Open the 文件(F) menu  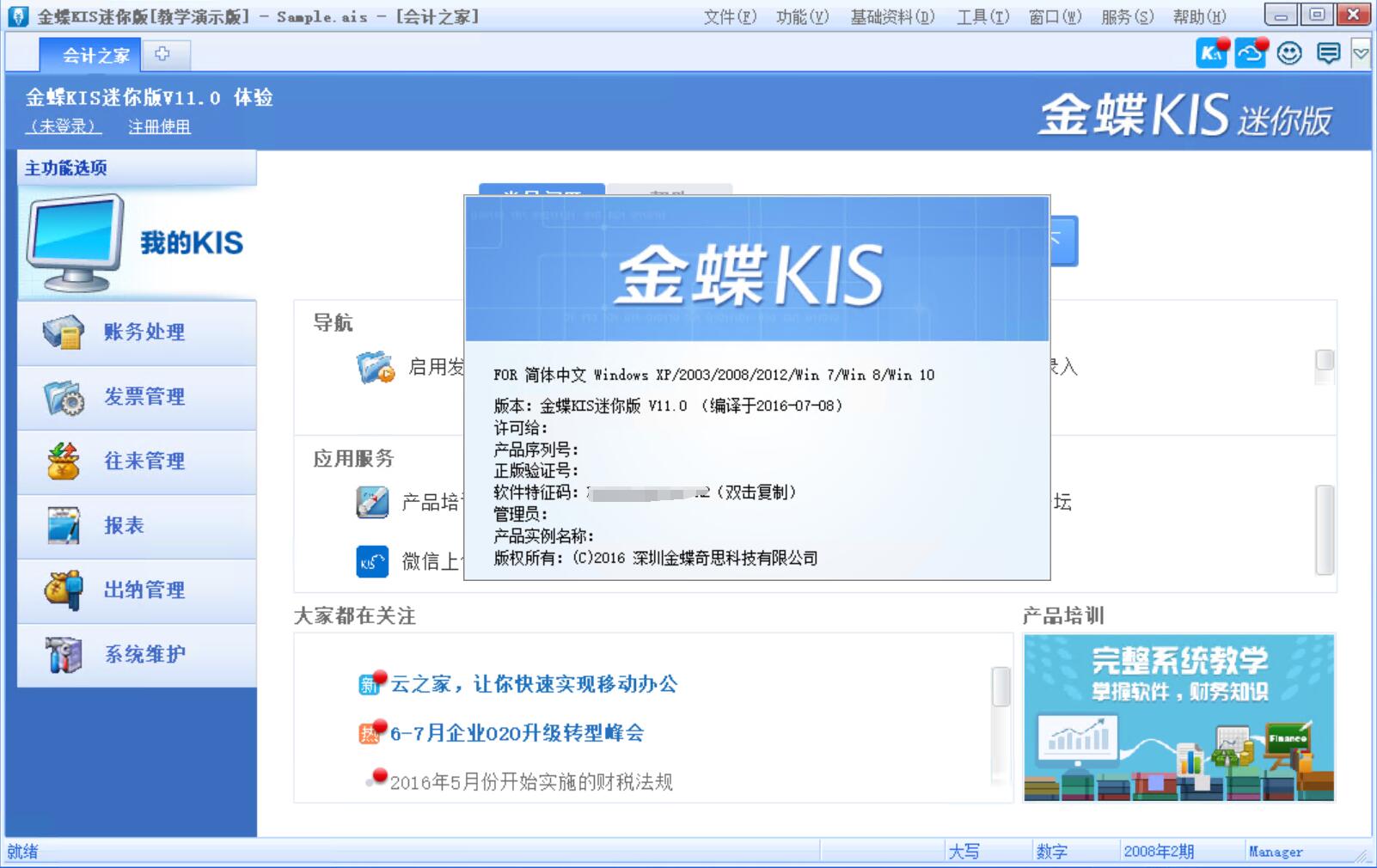(730, 16)
